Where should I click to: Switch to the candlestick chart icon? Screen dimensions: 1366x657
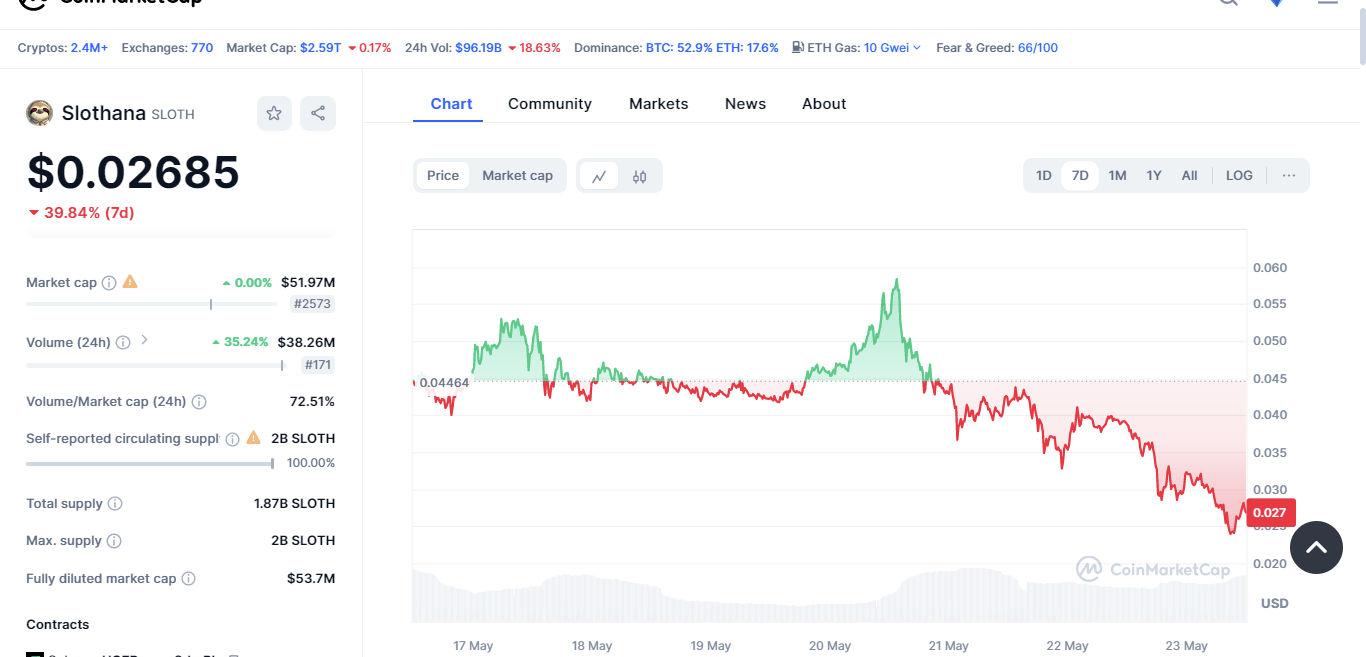click(640, 176)
